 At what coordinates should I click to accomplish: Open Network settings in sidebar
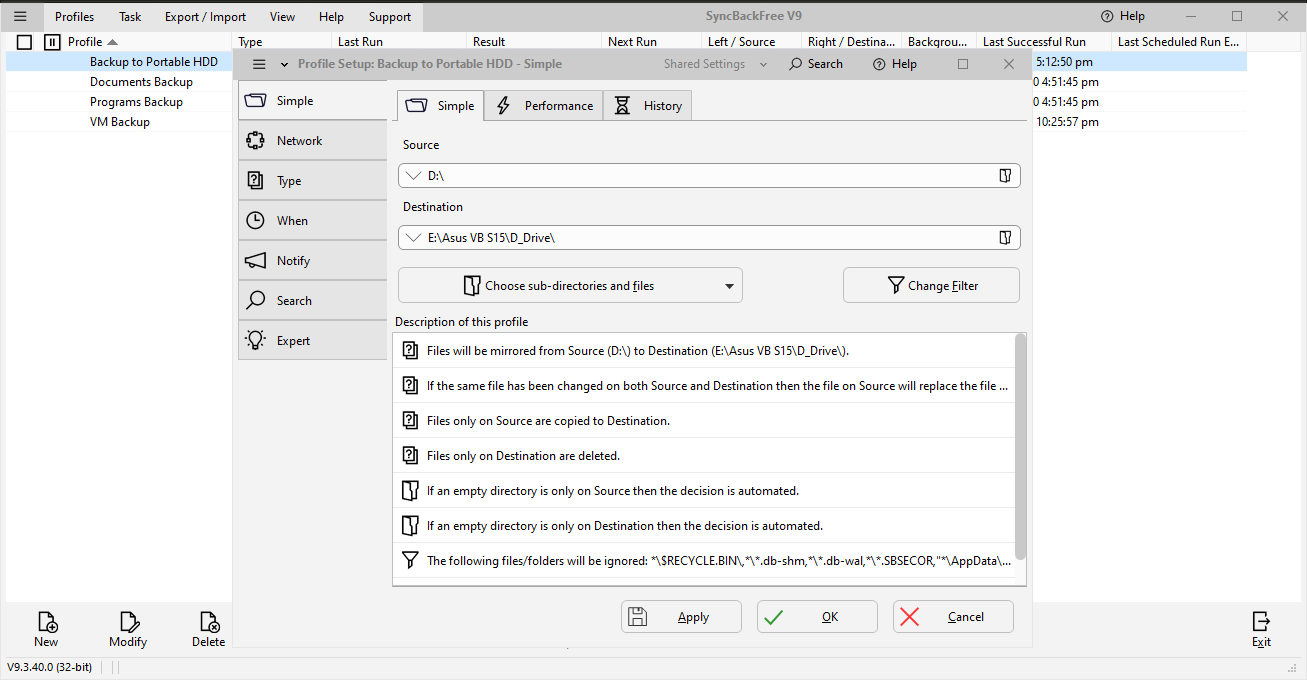click(x=313, y=141)
